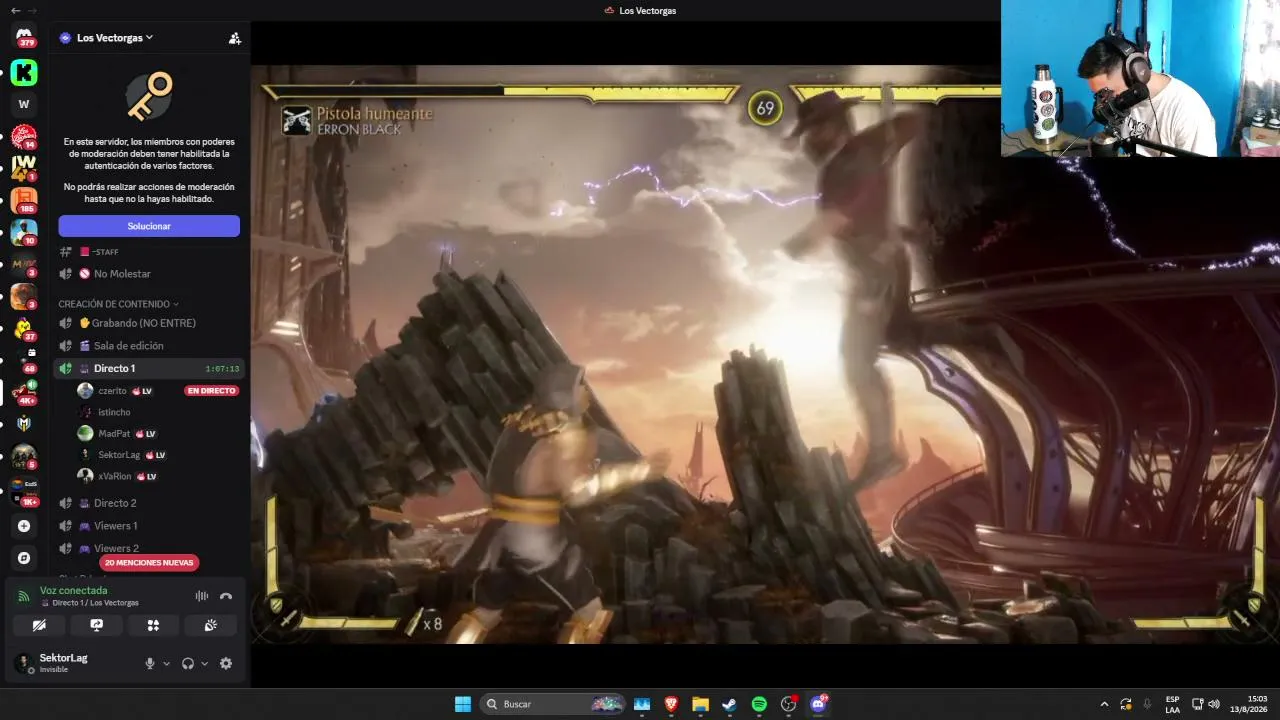This screenshot has height=720, width=1280.
Task: Open headphone output options arrow
Action: point(204,663)
